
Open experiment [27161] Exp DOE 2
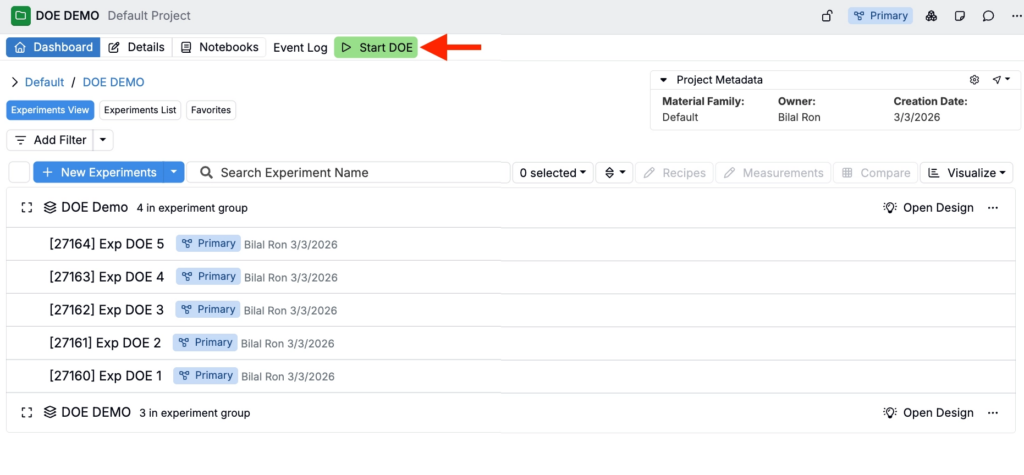pyautogui.click(x=105, y=342)
